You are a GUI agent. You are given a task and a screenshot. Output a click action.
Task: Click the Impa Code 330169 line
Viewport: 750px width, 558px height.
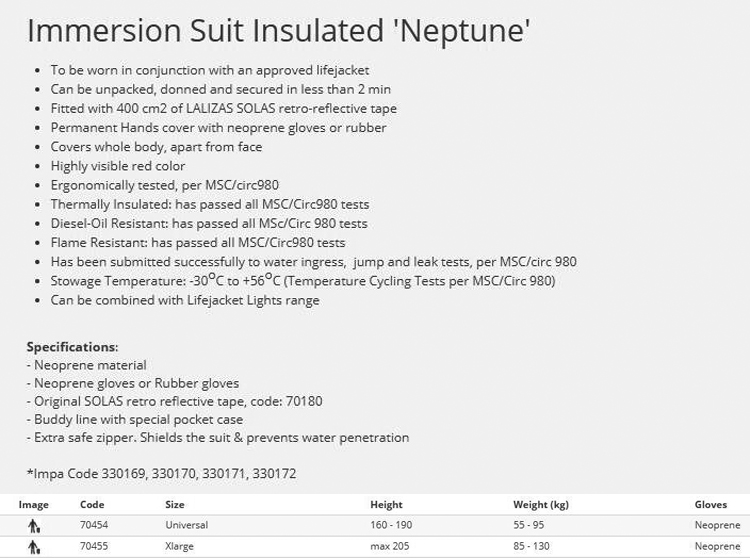[162, 474]
